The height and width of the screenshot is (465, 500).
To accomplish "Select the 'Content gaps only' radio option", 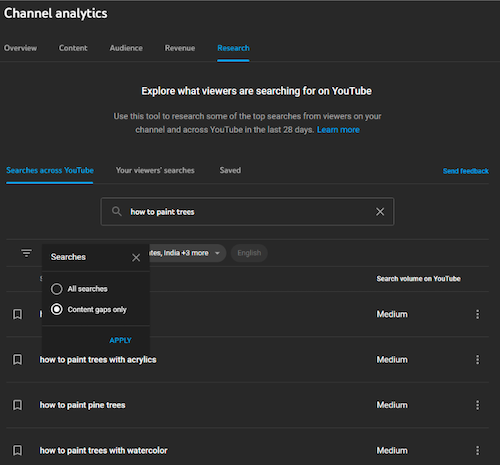I will 57,309.
